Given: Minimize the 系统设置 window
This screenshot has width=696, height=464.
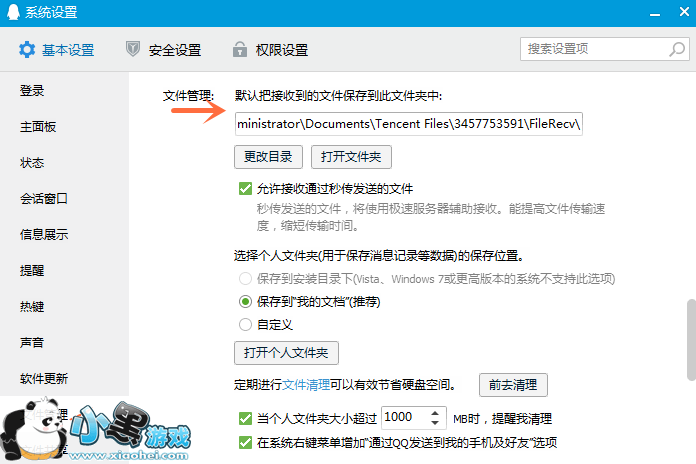Looking at the screenshot, I should click(655, 15).
